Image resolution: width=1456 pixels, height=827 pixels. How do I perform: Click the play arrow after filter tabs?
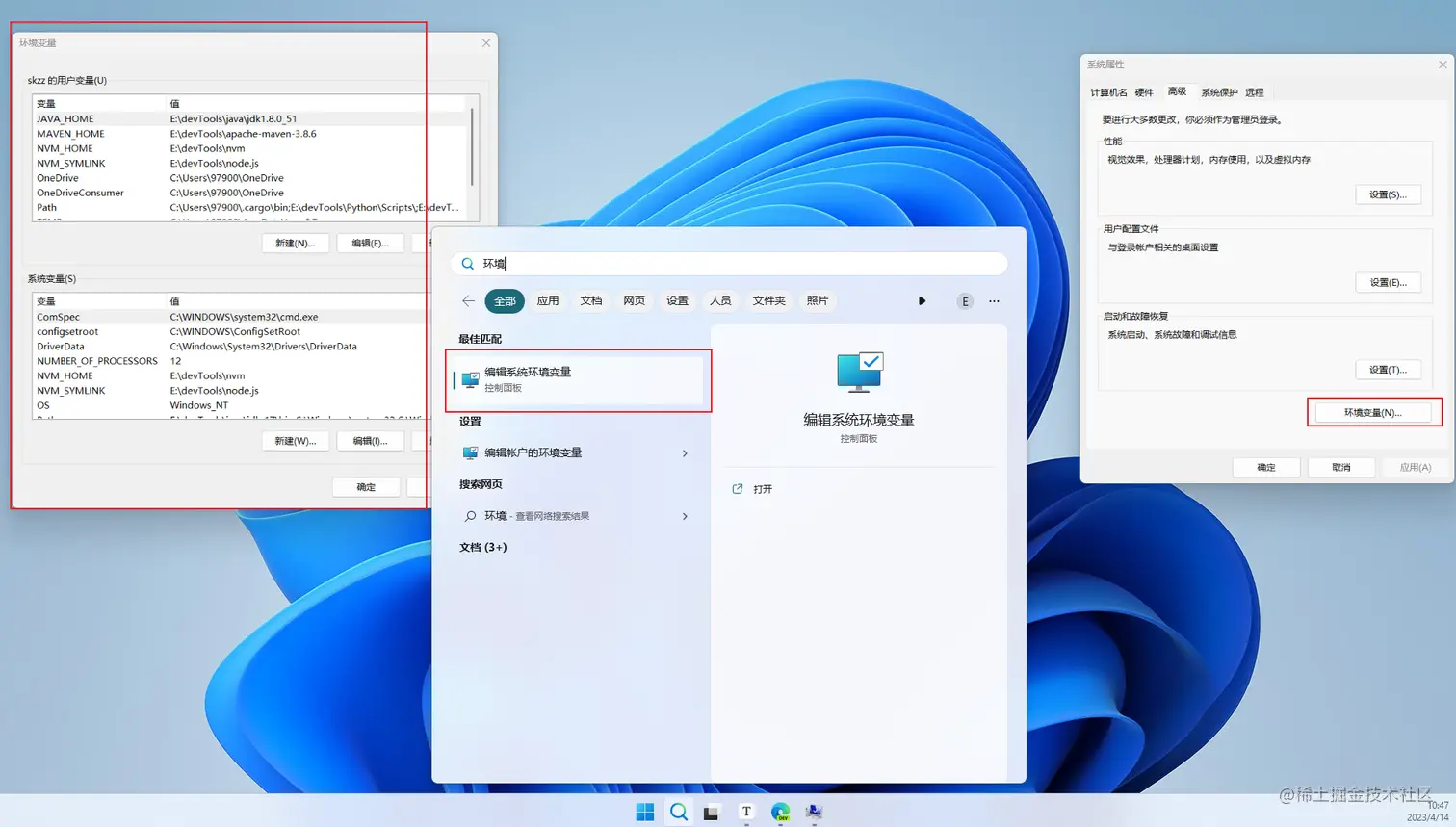922,301
